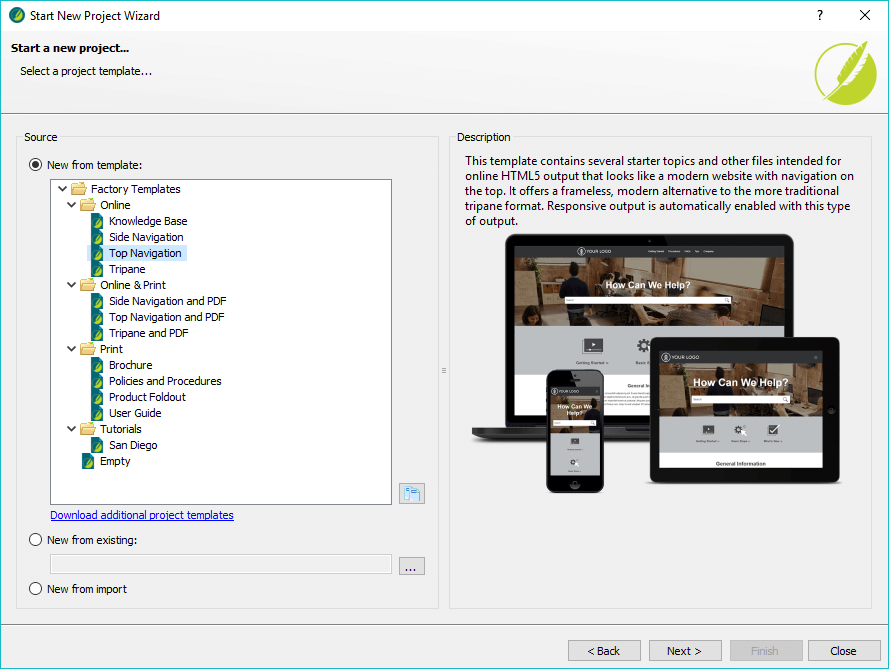Click the New from existing path field
The image size is (889, 669).
221,564
